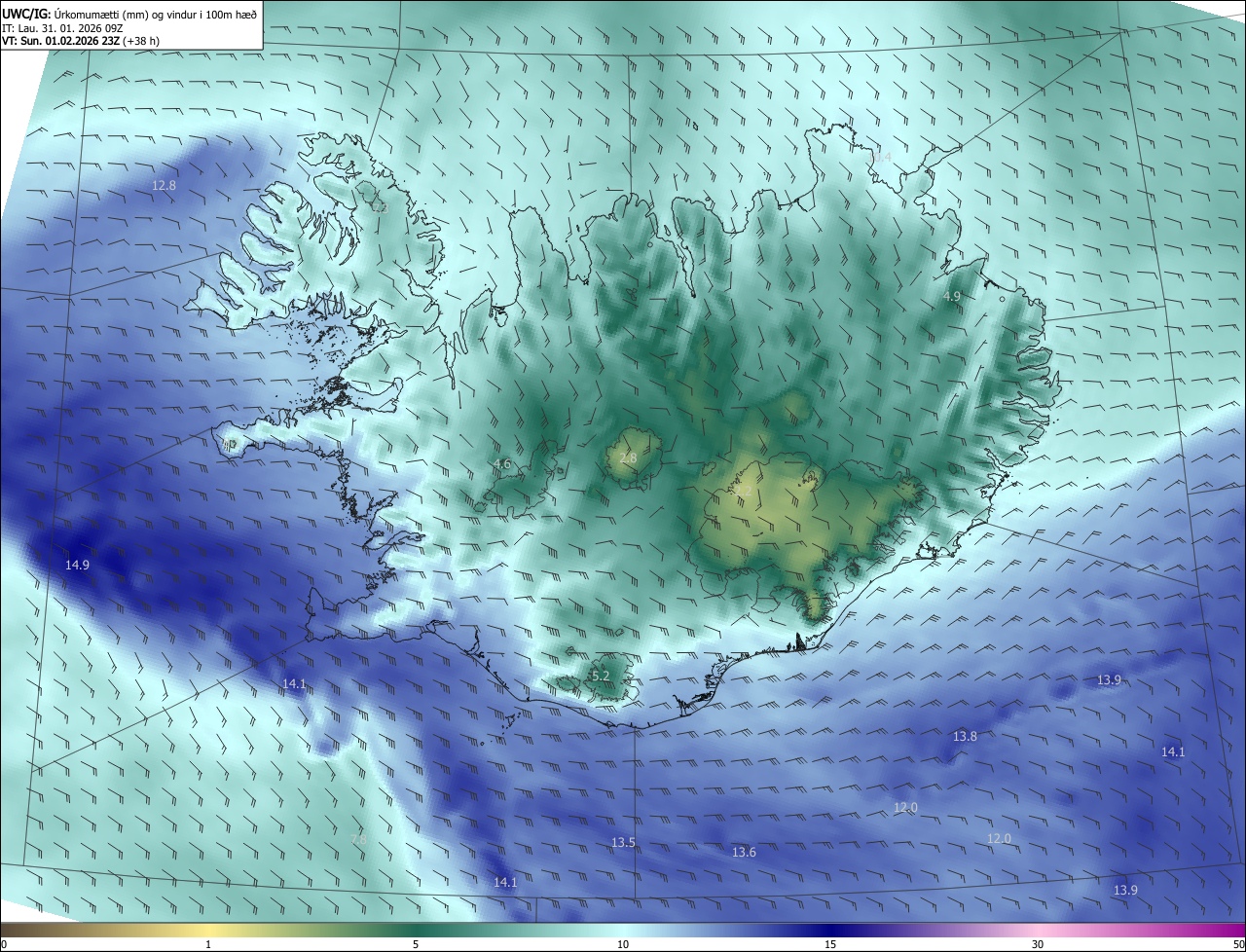Select the 5.2 value over the glacier
This screenshot has height=952, width=1246.
click(601, 676)
